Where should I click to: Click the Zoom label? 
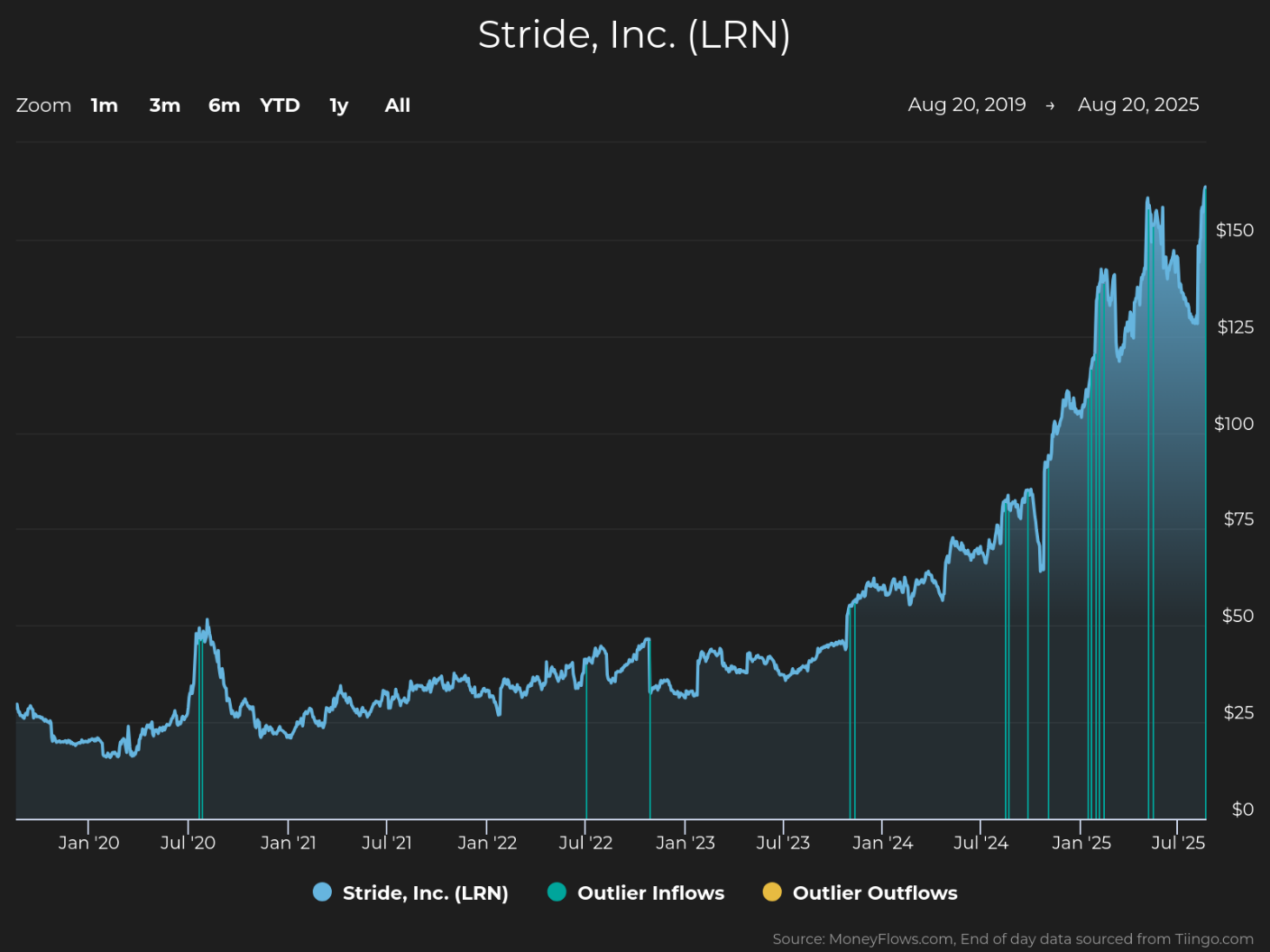[43, 105]
